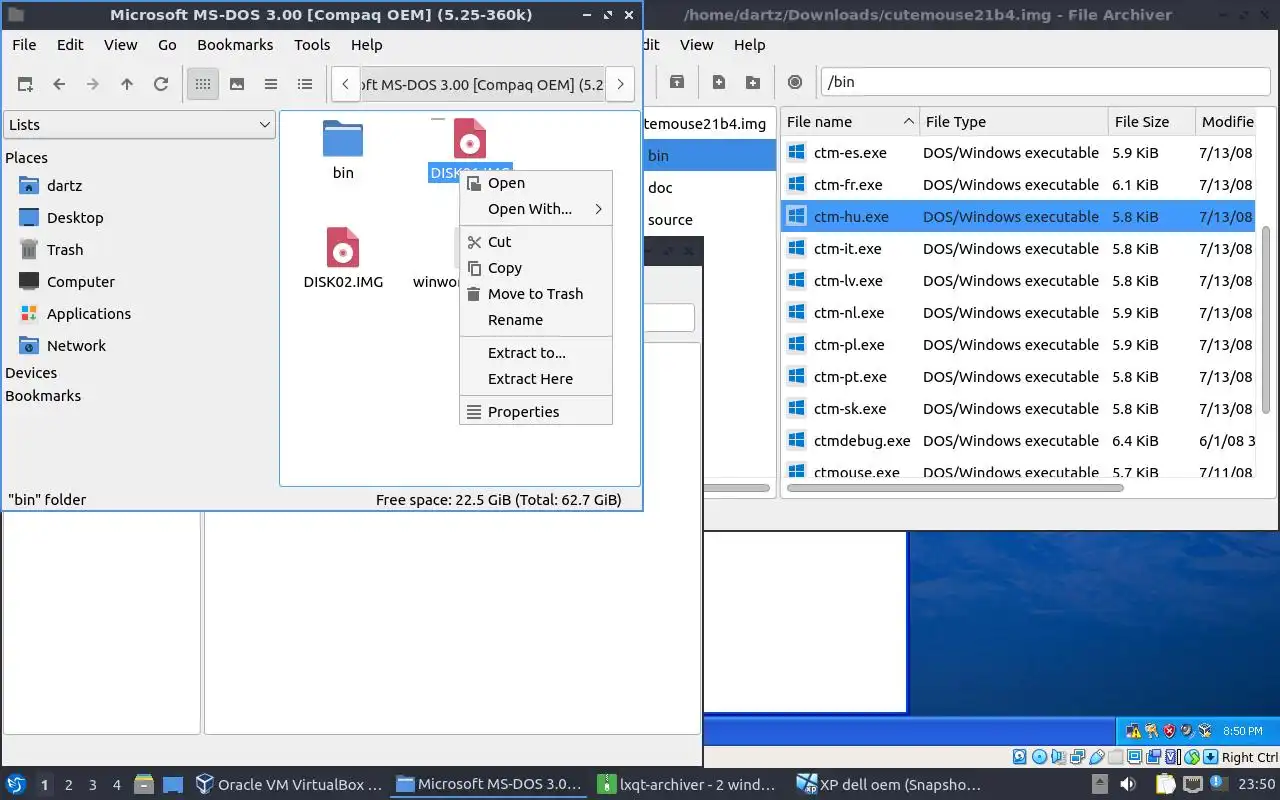Image resolution: width=1280 pixels, height=800 pixels.
Task: Choose Copy in context menu
Action: point(536,268)
